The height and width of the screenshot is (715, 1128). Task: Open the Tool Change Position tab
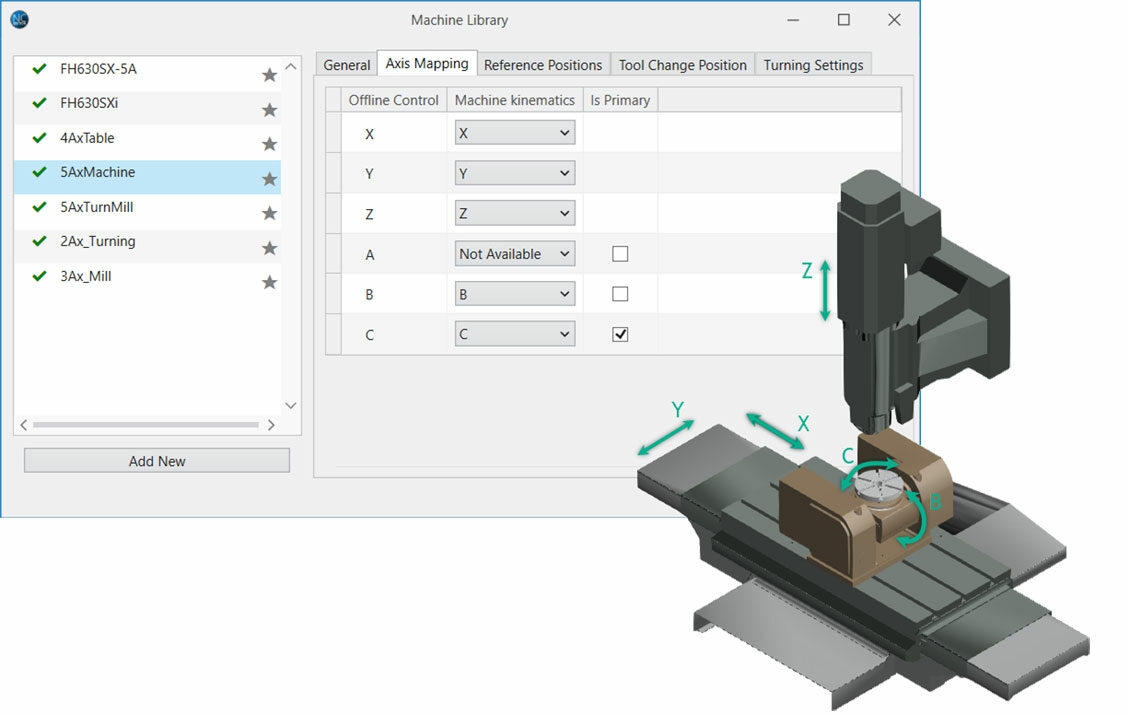pyautogui.click(x=682, y=65)
